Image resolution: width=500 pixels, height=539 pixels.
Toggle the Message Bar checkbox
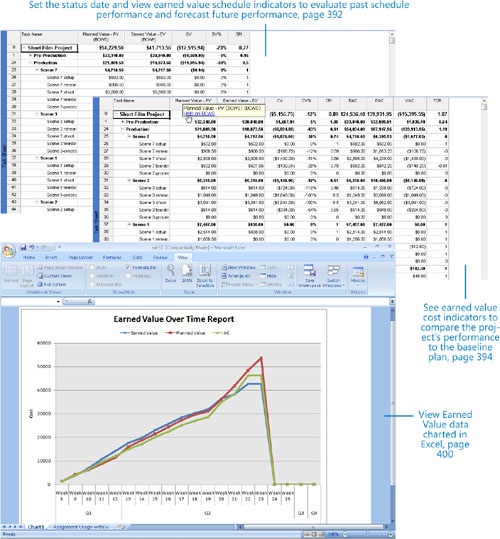pos(92,284)
